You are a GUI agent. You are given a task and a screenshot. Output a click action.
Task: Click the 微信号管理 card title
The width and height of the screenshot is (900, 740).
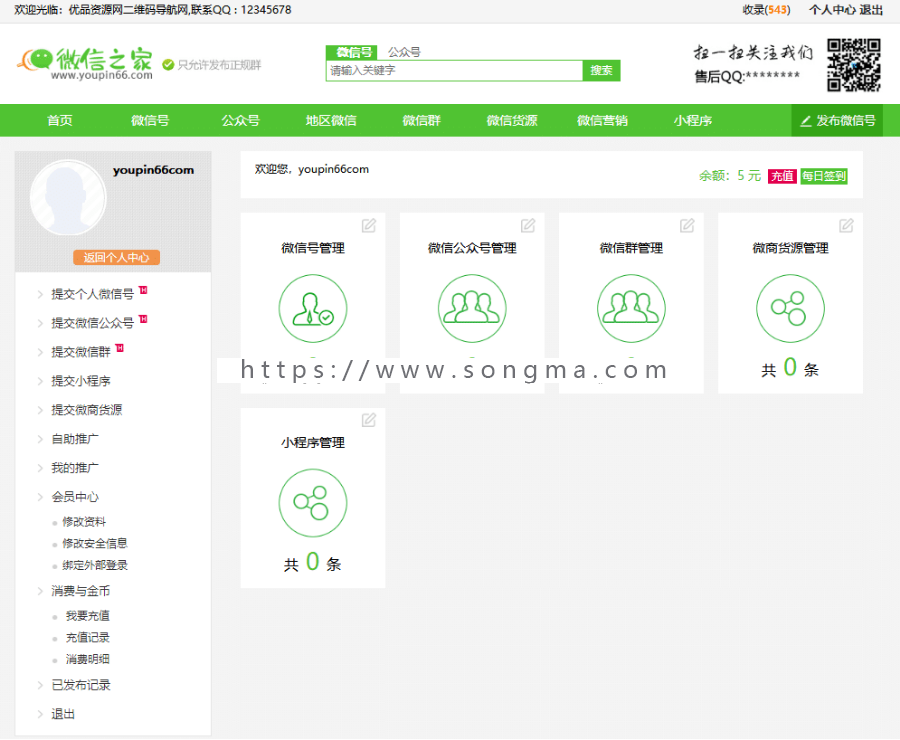pyautogui.click(x=313, y=248)
